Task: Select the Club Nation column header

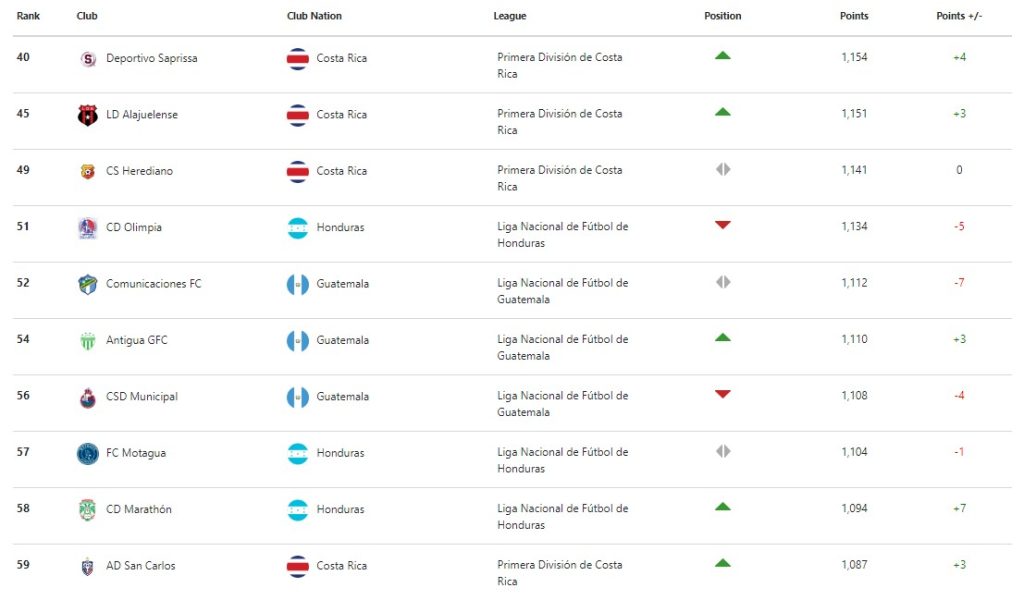Action: 314,16
